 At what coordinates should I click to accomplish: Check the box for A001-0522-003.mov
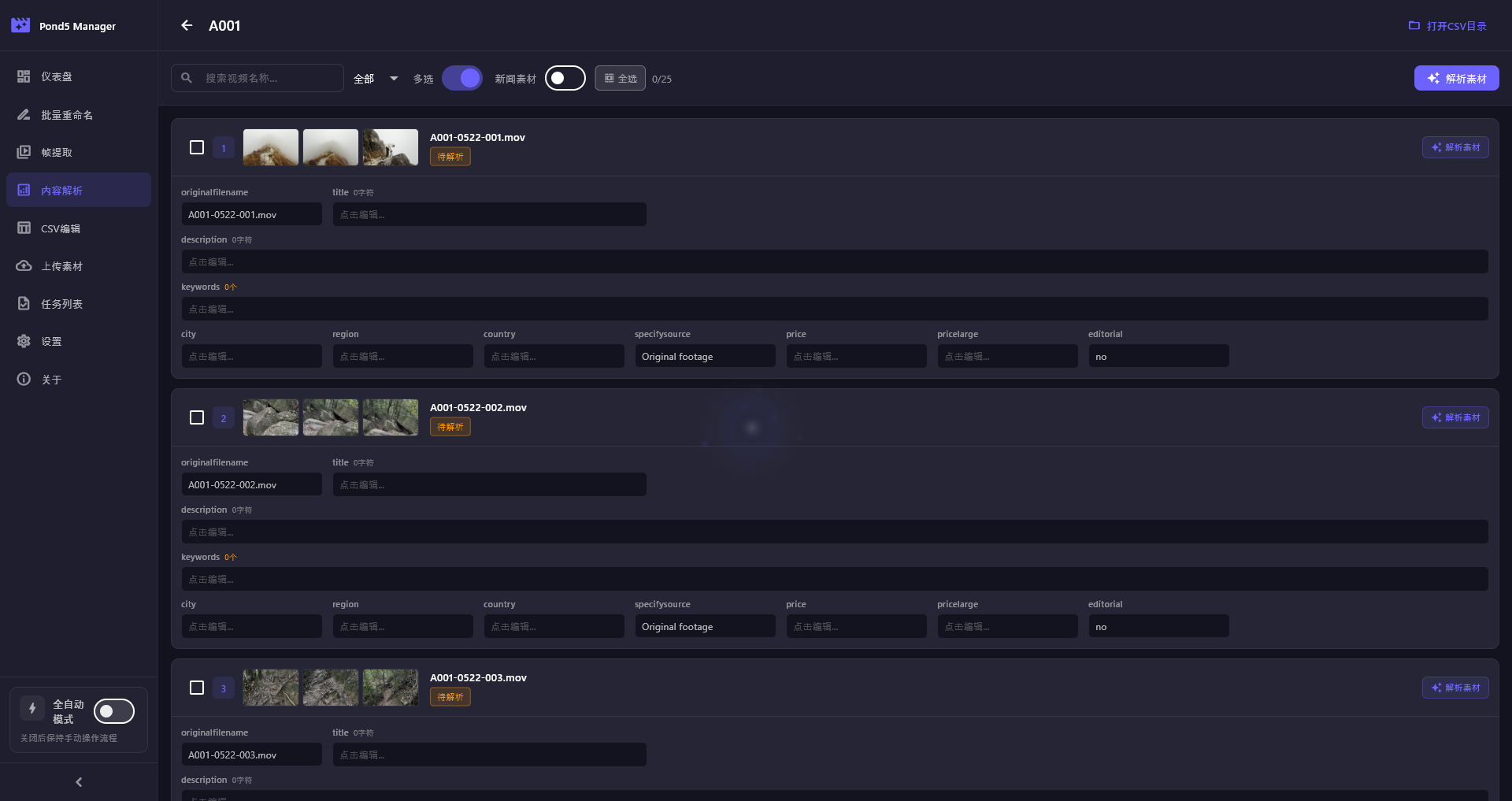pyautogui.click(x=197, y=688)
